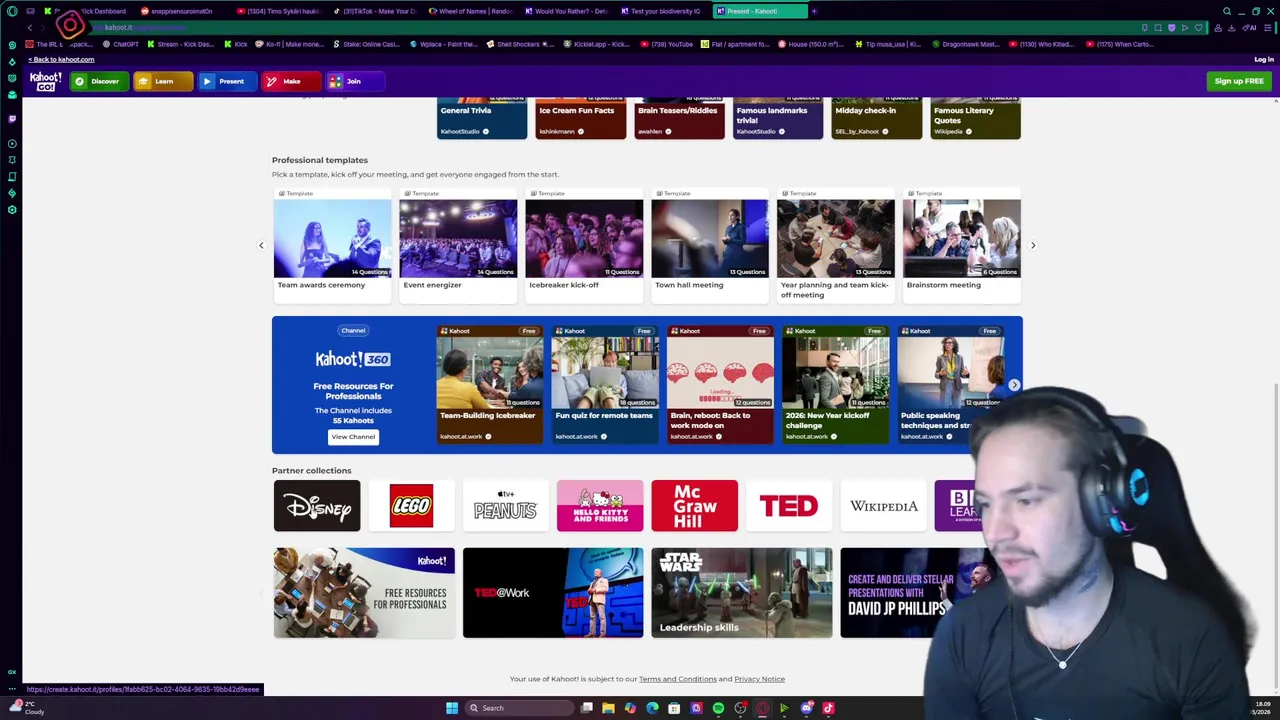Click the browser address bar

point(600,28)
